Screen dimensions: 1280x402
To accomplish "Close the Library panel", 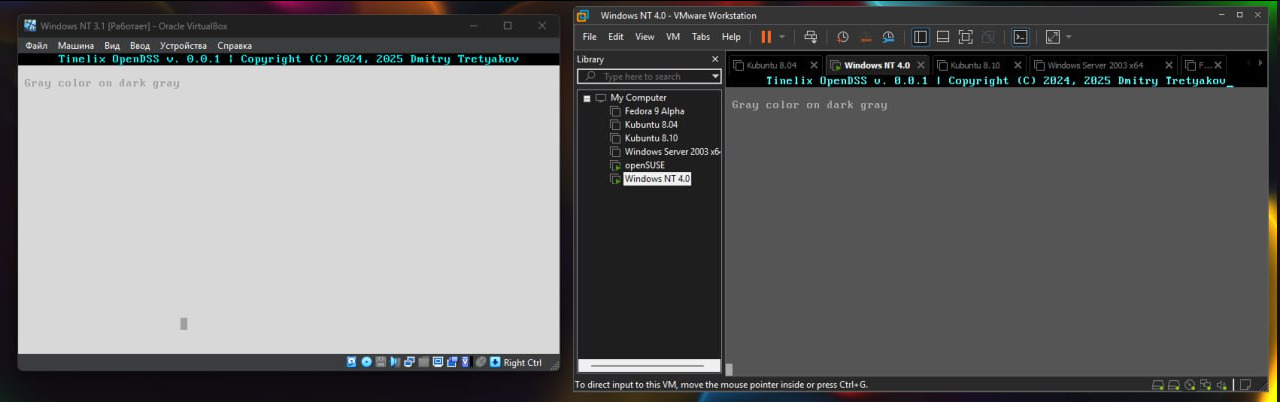I will pos(714,59).
